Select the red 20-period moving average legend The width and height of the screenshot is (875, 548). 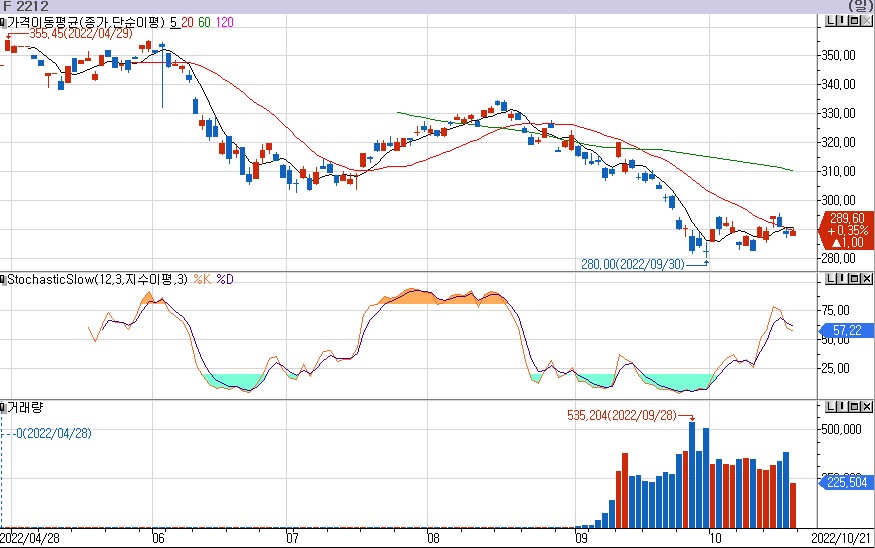click(x=188, y=22)
